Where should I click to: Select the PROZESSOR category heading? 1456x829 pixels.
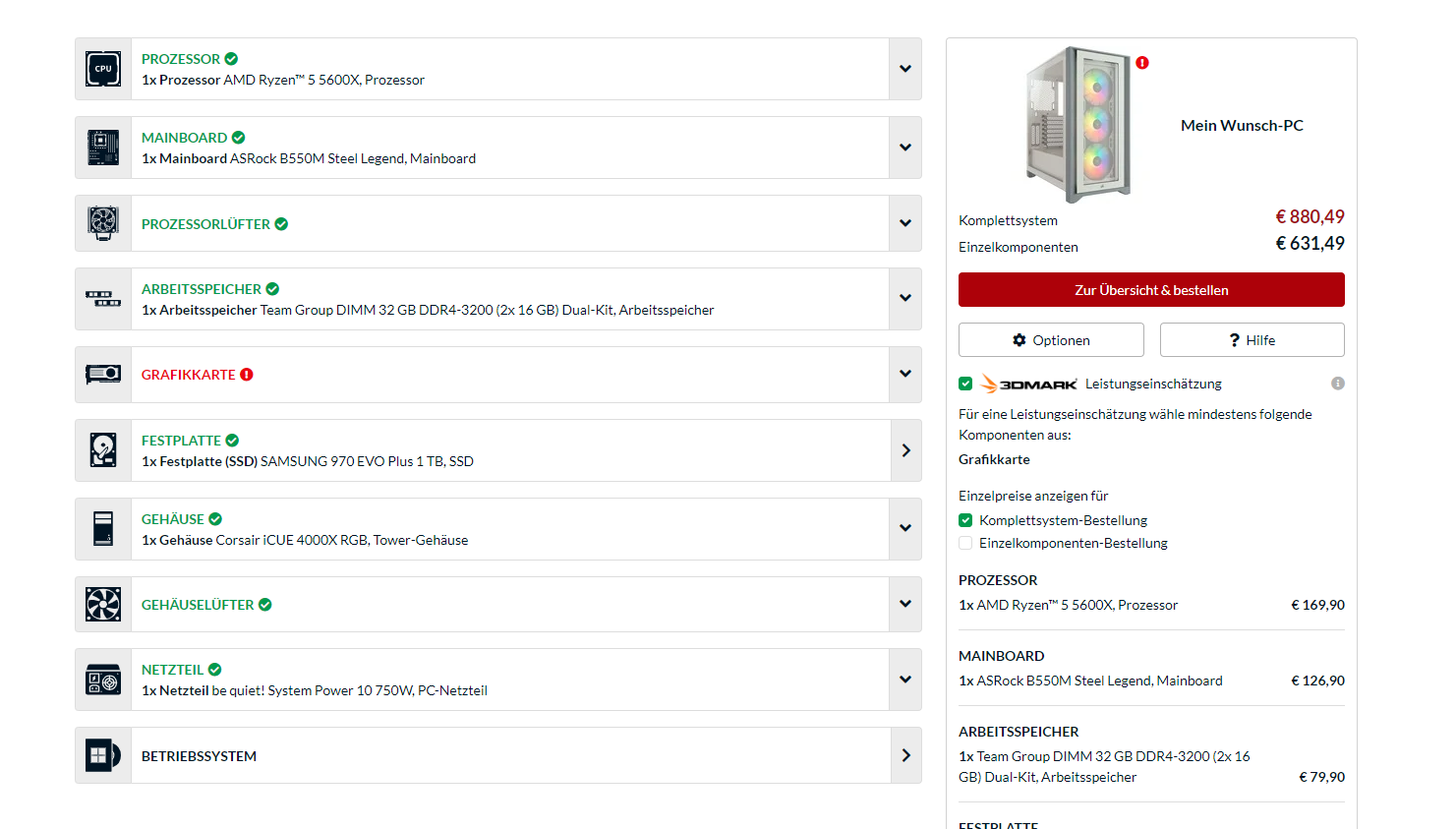181,59
